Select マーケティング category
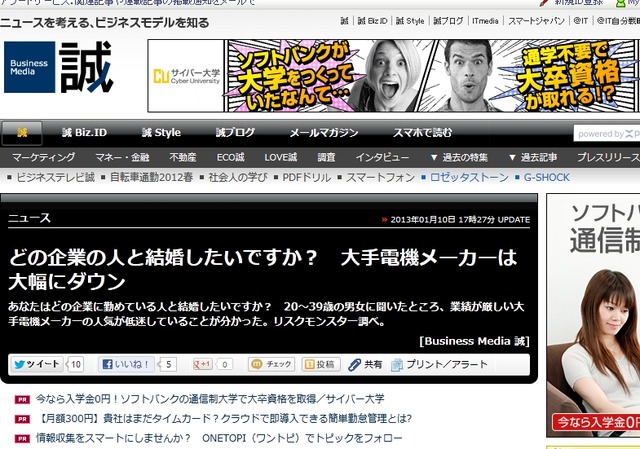This screenshot has width=640, height=449. (x=44, y=158)
